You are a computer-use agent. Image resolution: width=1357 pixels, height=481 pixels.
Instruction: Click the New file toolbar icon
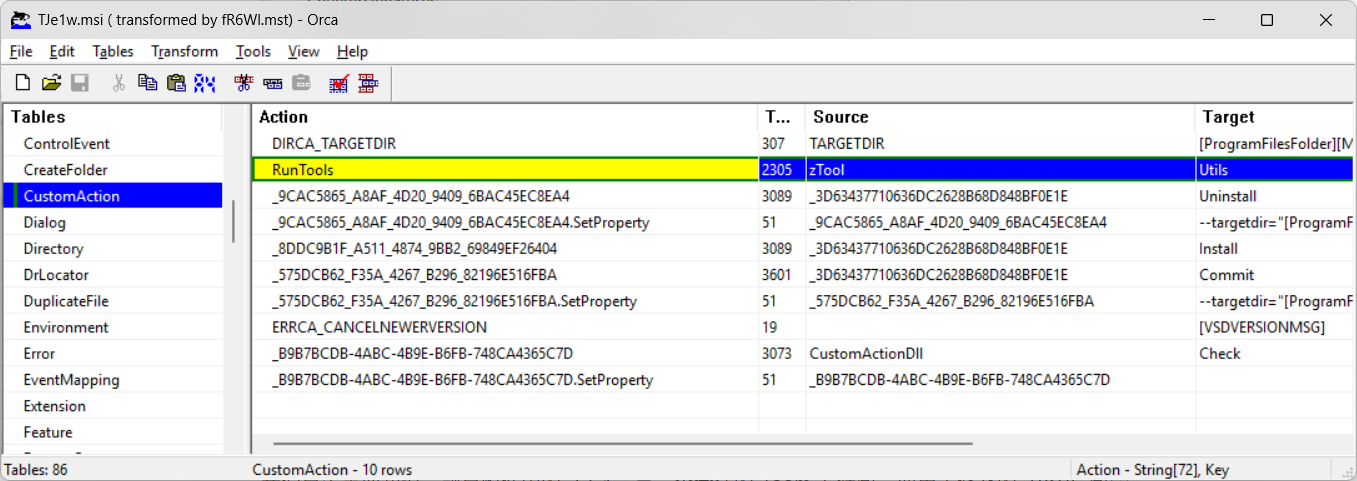(23, 83)
